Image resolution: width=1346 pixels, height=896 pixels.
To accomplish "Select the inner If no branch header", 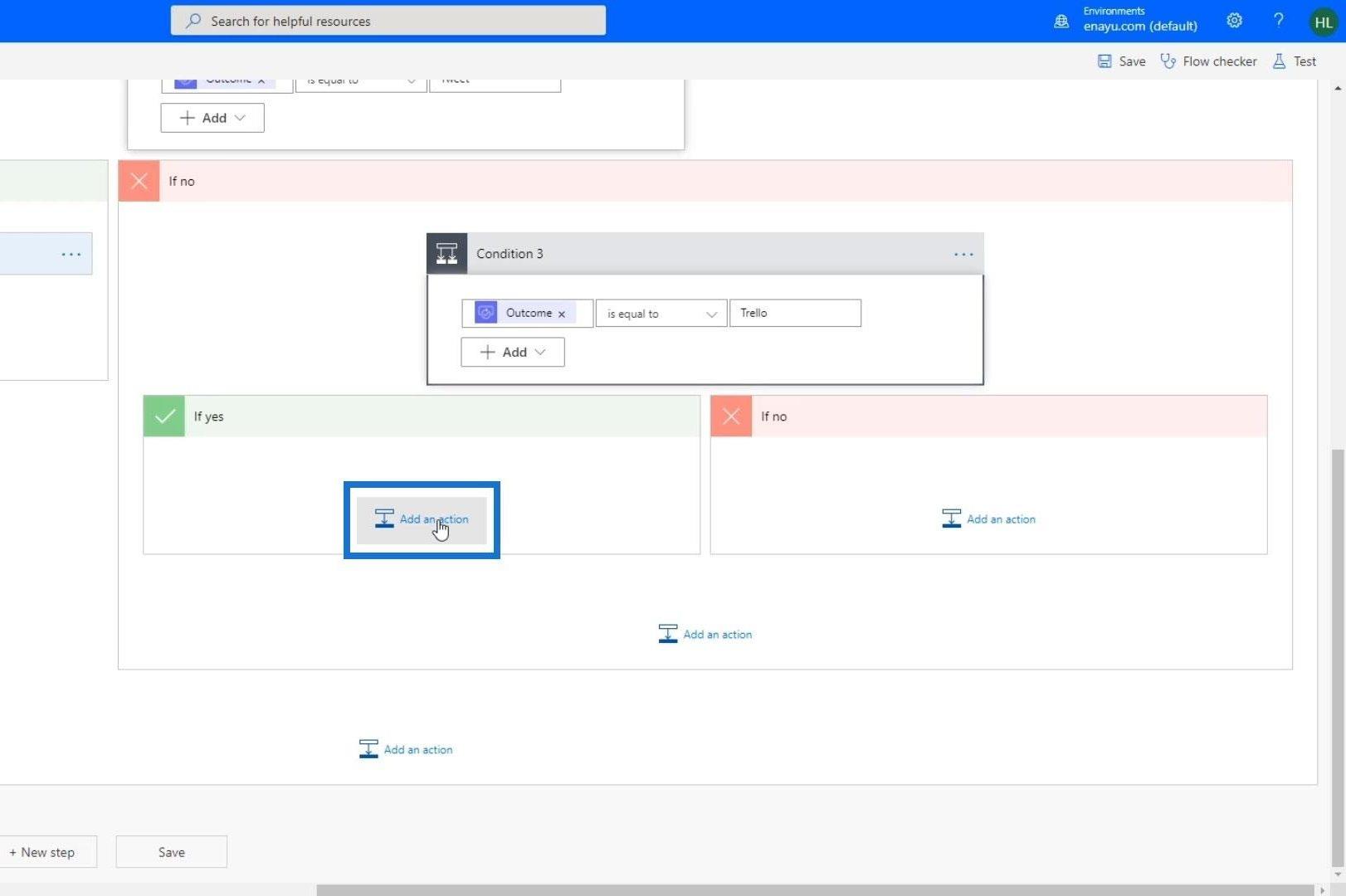I will click(988, 416).
